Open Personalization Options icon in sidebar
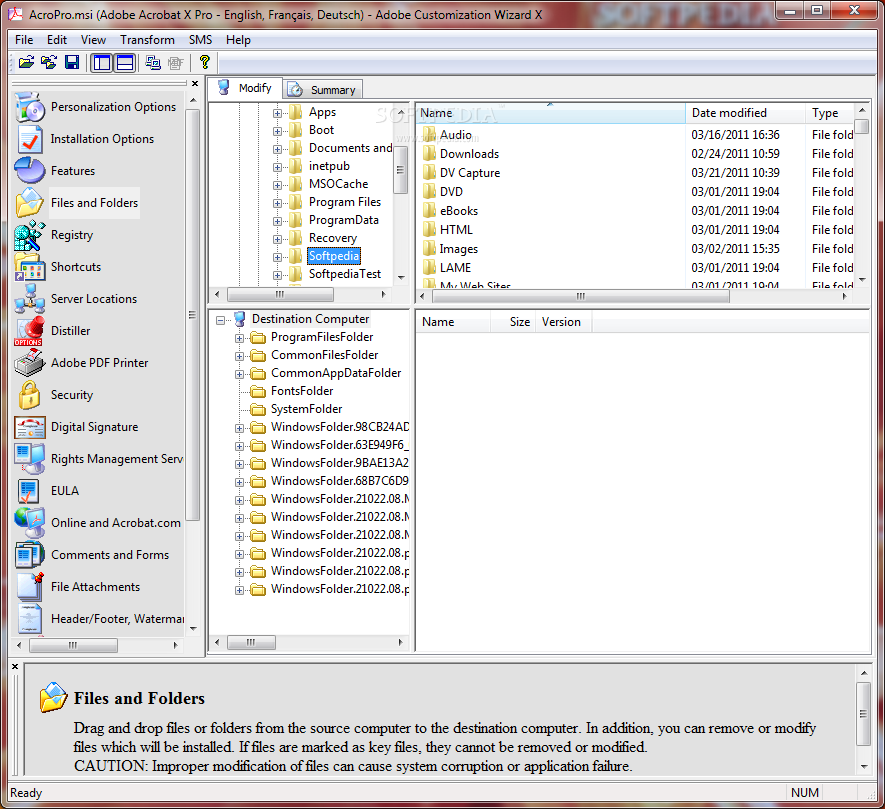The height and width of the screenshot is (809, 885). [30, 107]
